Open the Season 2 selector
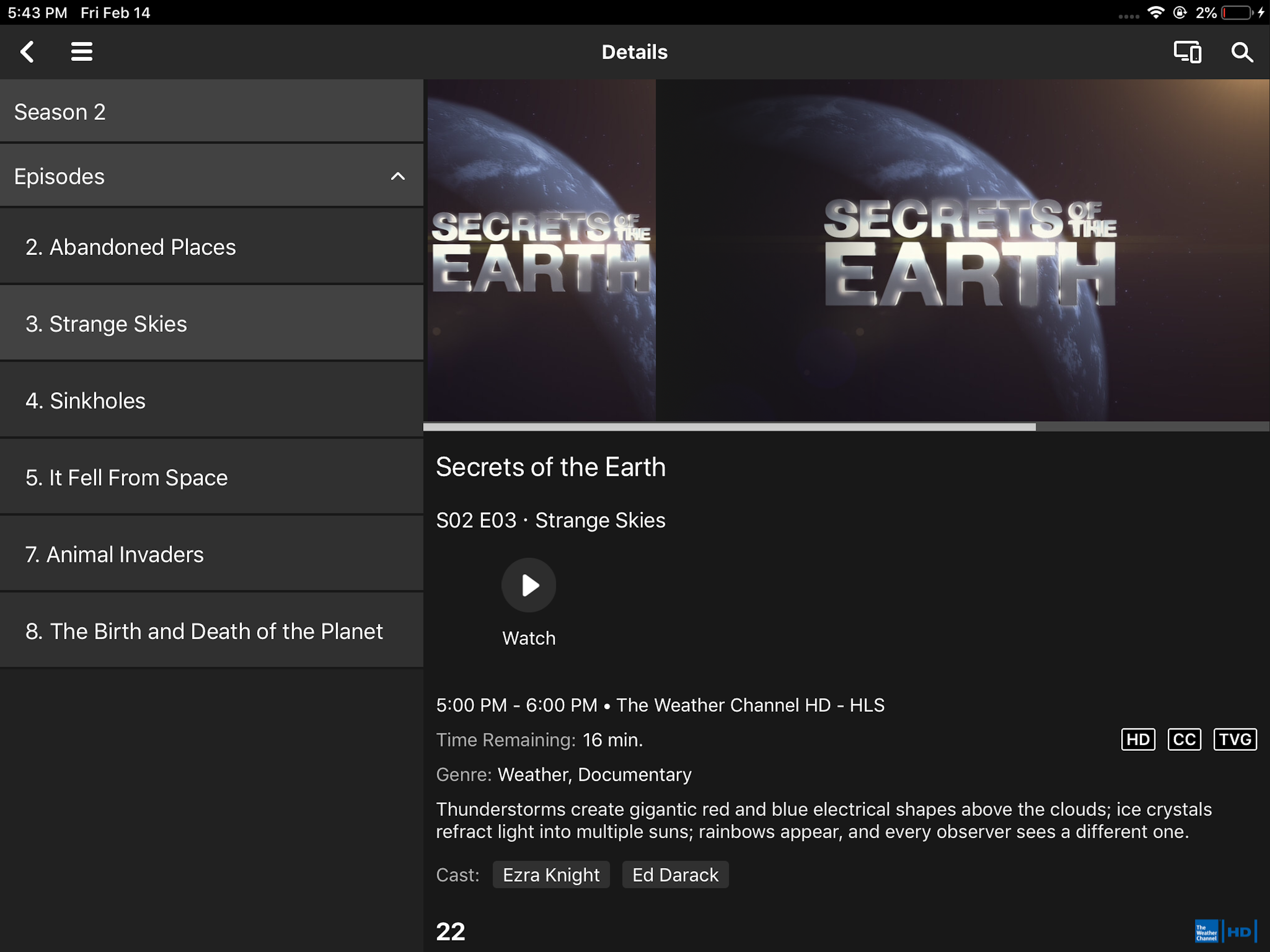Screen dimensions: 1270x952 tap(212, 111)
